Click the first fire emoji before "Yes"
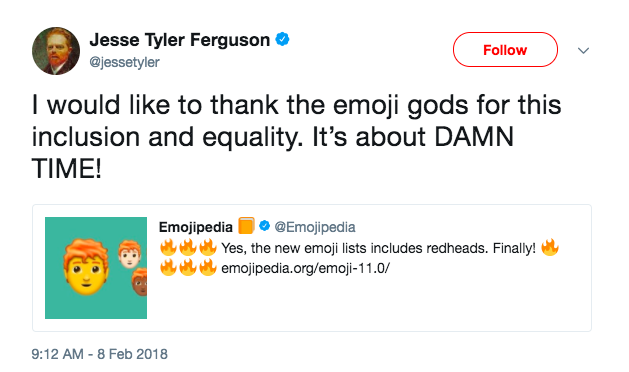The height and width of the screenshot is (372, 629). coord(168,248)
